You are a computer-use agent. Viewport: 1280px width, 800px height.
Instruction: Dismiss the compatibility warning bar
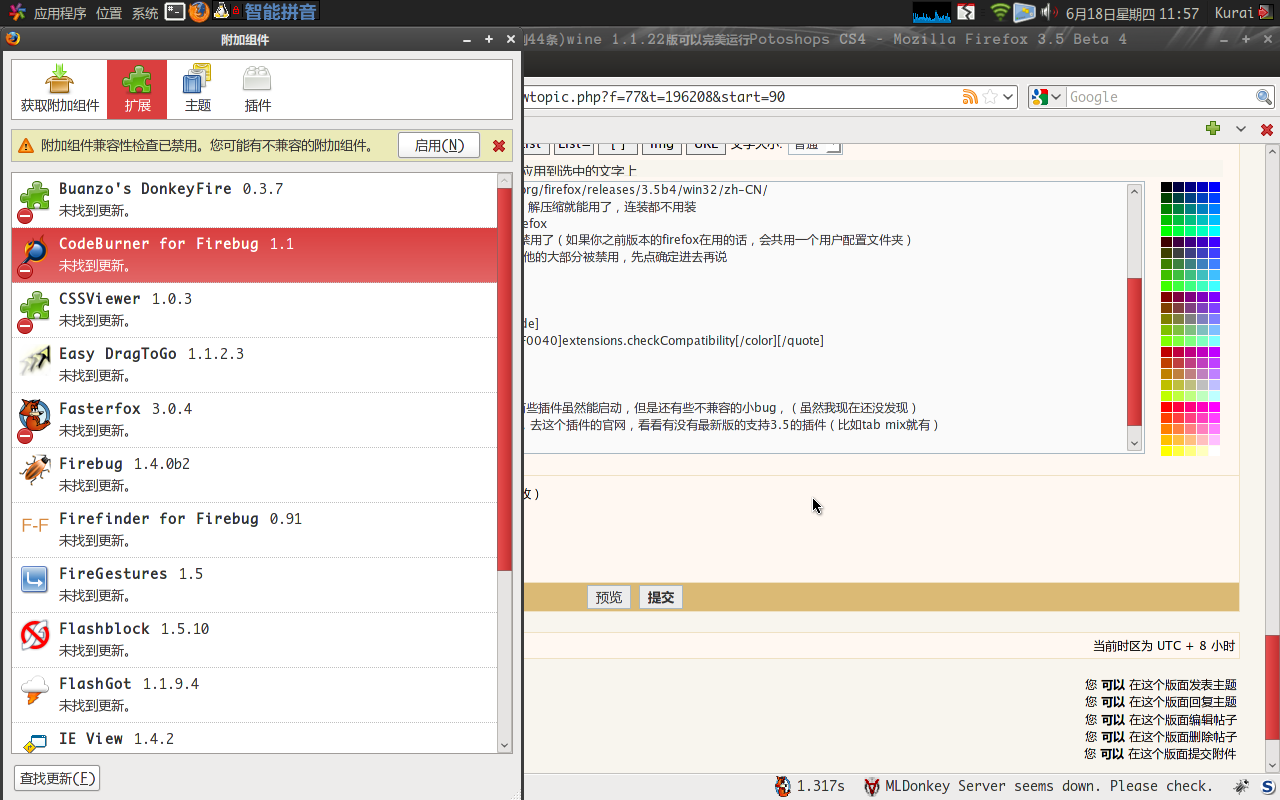click(x=499, y=146)
